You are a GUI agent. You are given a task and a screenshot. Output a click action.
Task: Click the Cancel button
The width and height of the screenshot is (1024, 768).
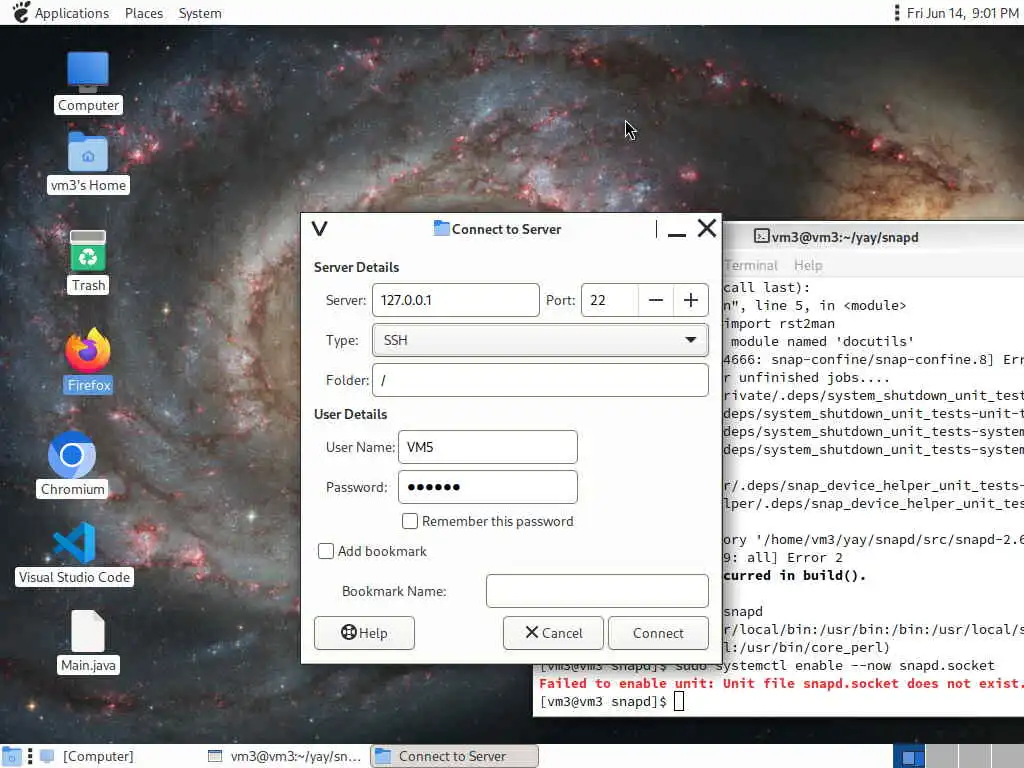[553, 633]
